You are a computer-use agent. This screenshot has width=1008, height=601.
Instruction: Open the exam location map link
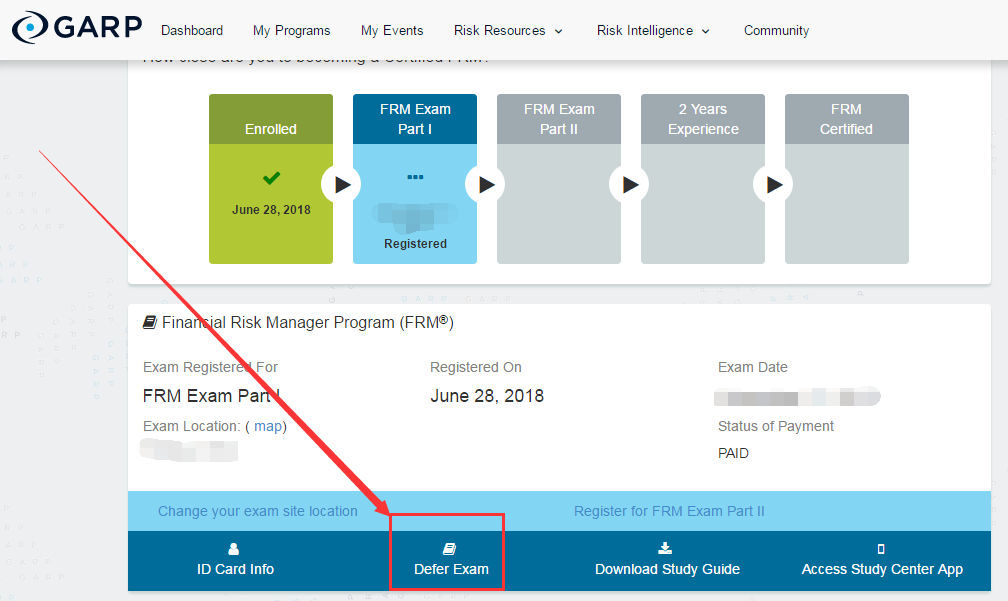pyautogui.click(x=268, y=426)
